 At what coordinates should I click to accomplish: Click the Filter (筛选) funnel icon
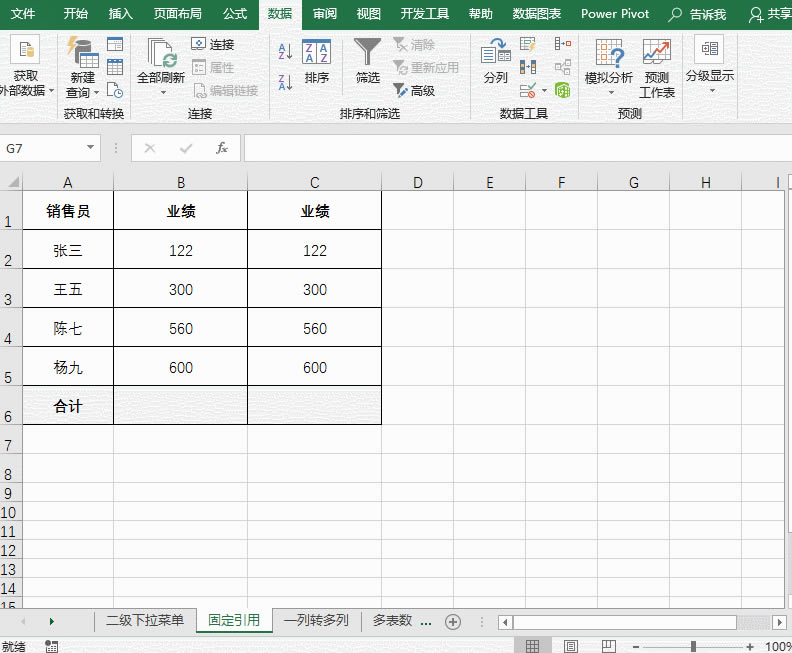coord(368,55)
